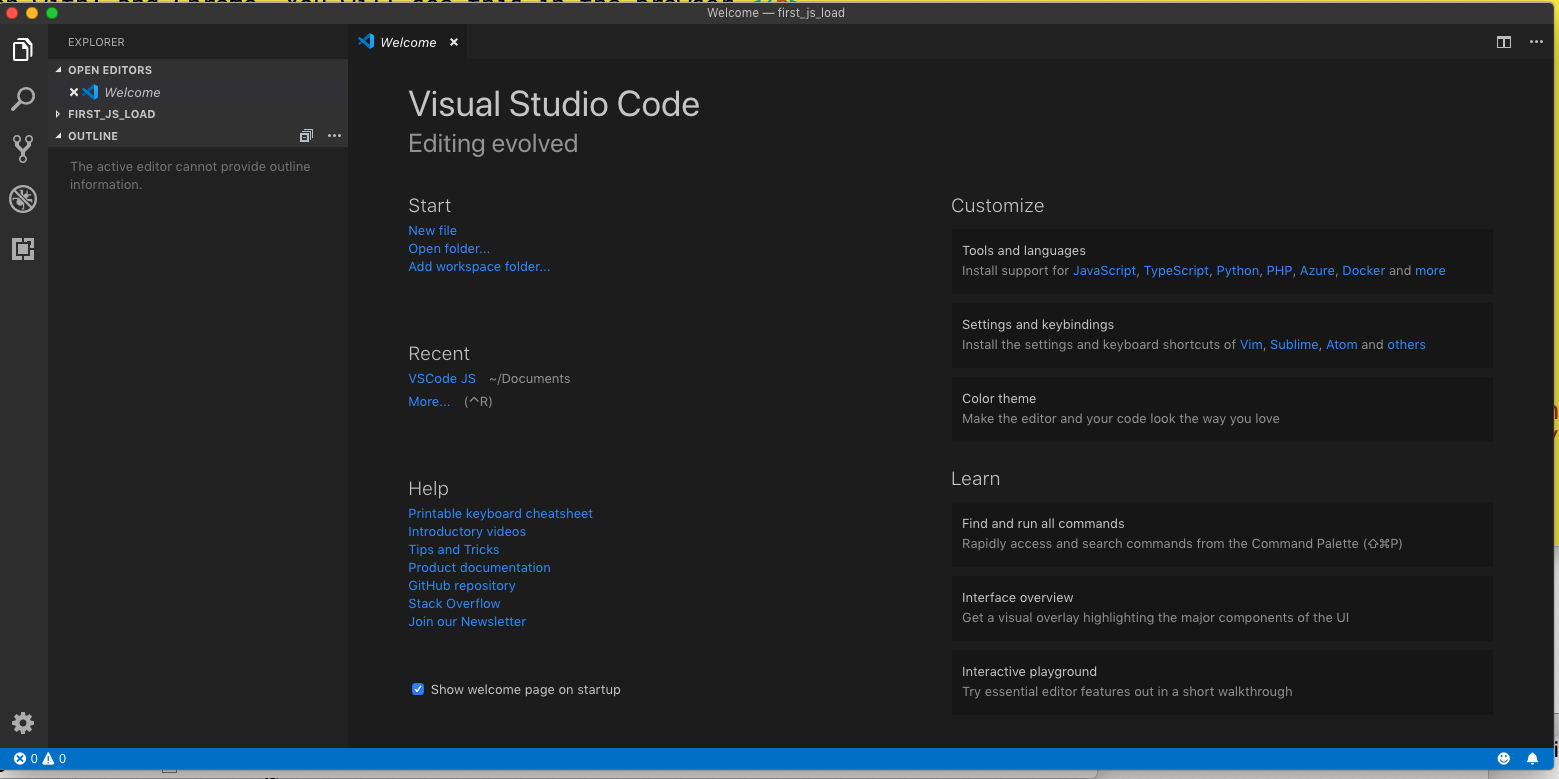Click the New file link
1559x779 pixels.
(432, 230)
